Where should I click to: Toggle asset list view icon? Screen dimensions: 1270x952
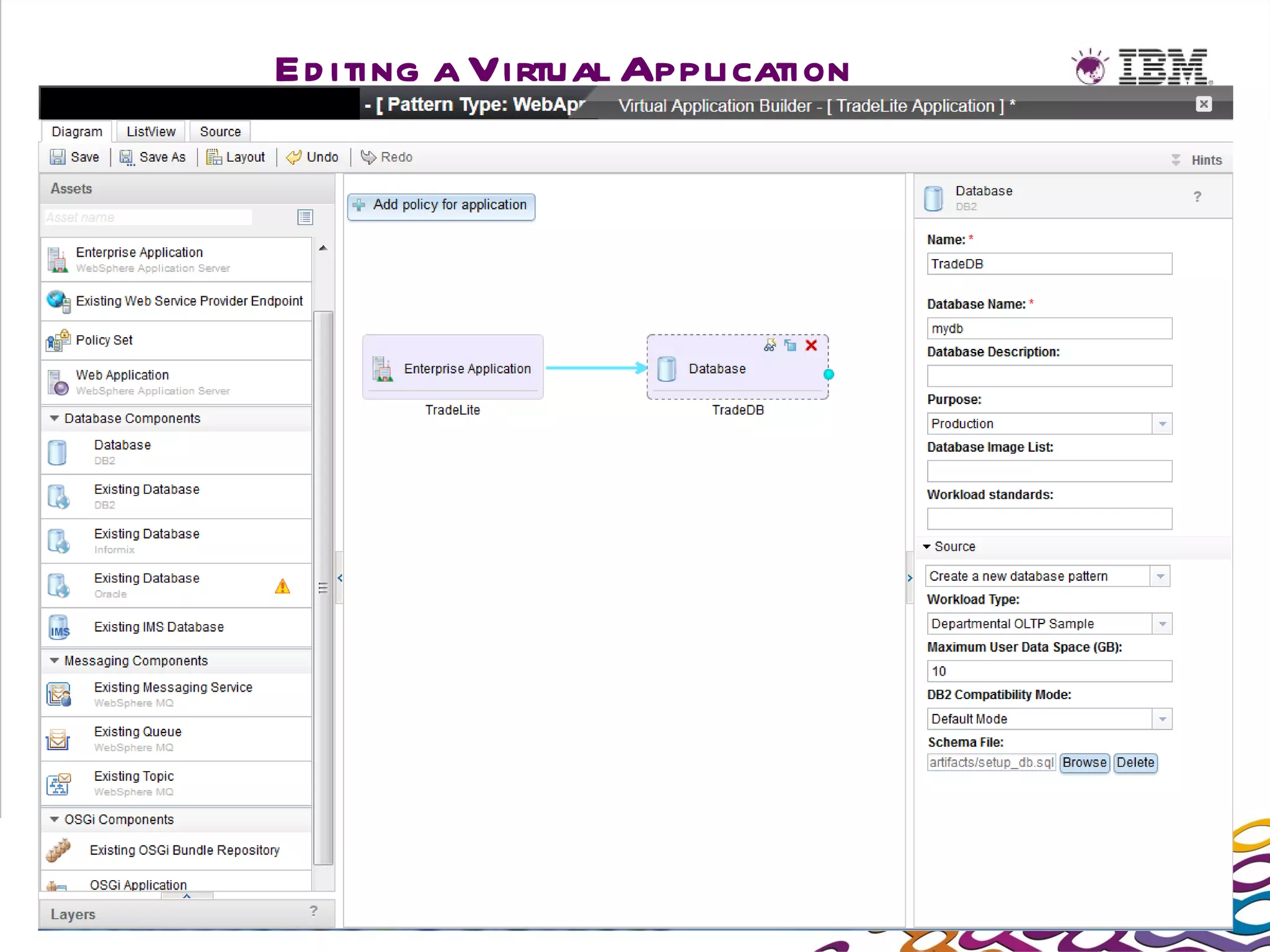(305, 217)
